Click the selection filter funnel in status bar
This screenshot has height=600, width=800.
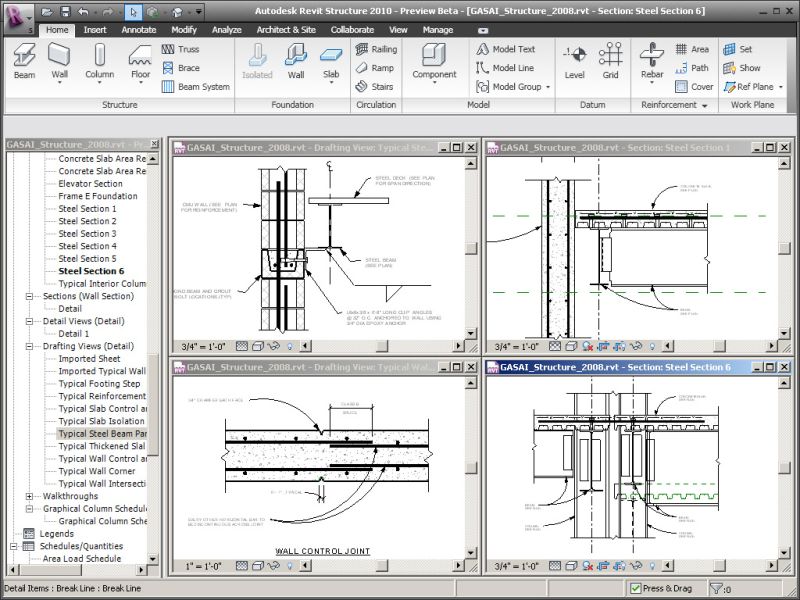pyautogui.click(x=716, y=588)
